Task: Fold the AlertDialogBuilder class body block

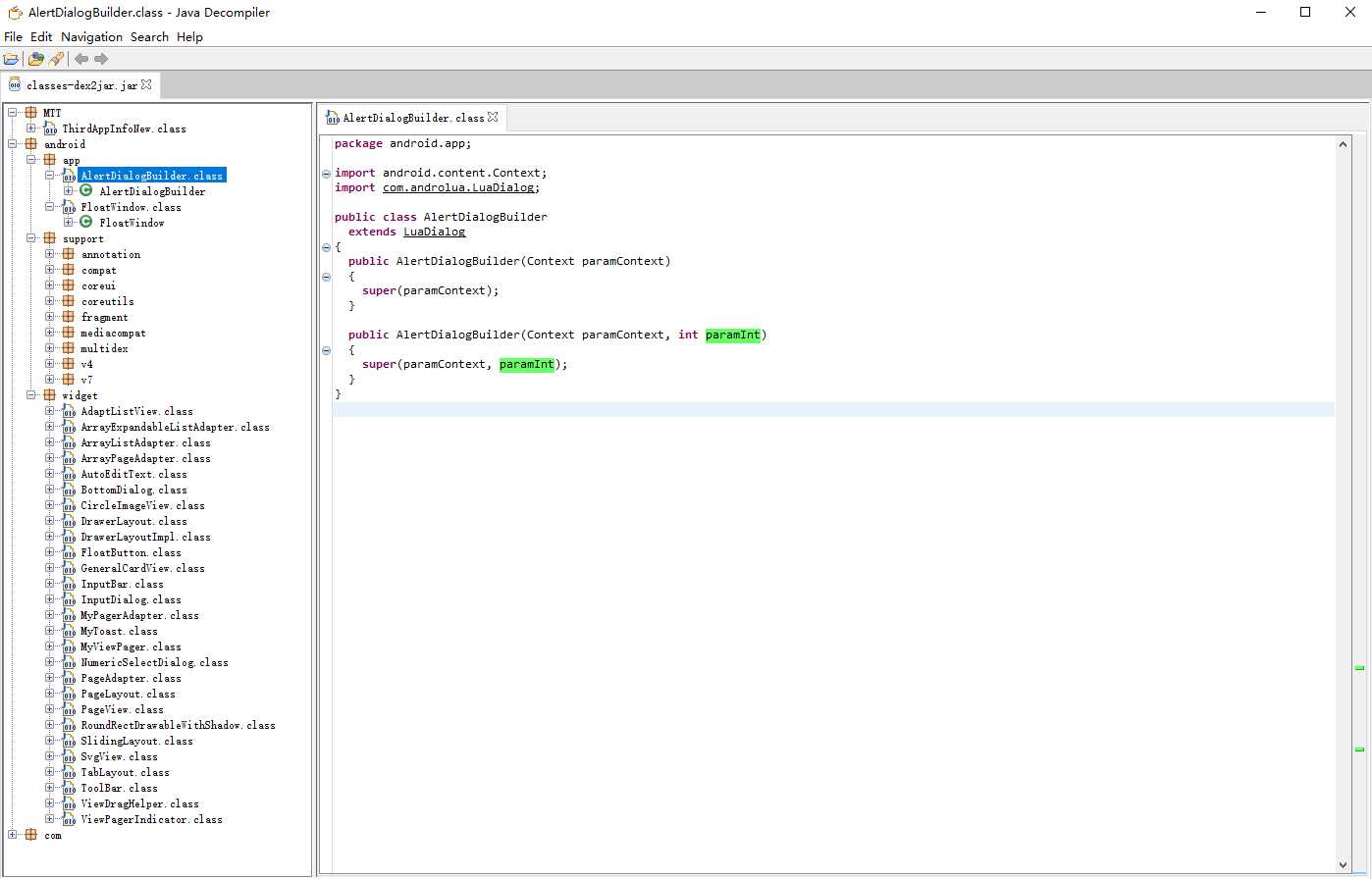Action: [327, 247]
